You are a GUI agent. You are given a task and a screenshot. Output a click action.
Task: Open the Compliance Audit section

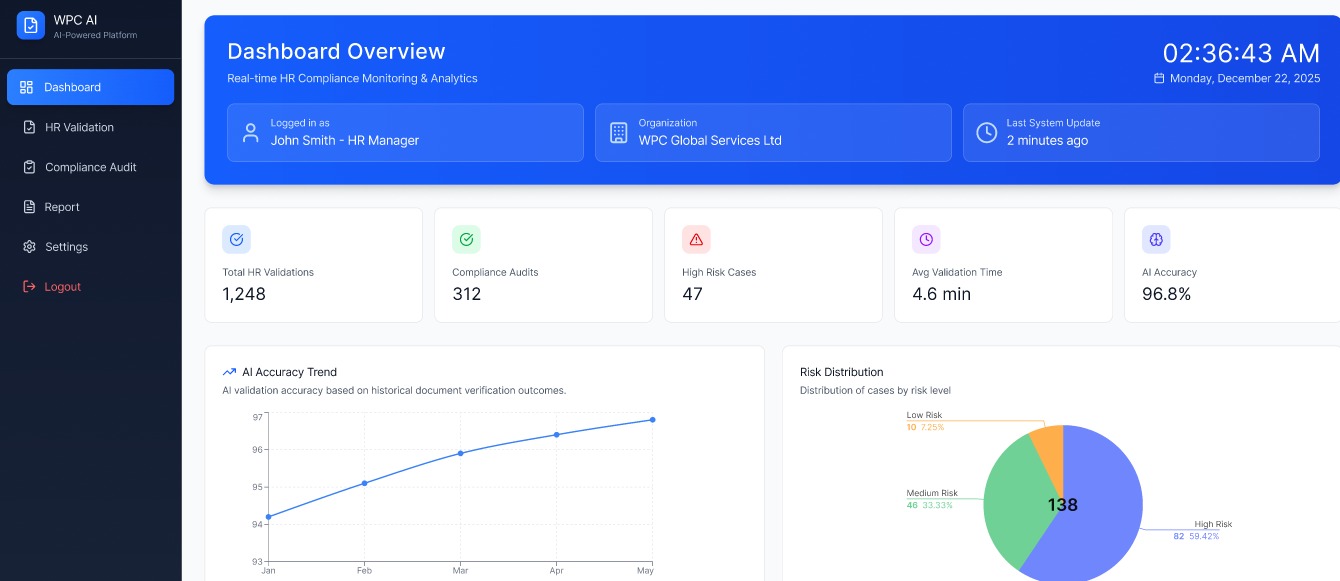coord(90,167)
